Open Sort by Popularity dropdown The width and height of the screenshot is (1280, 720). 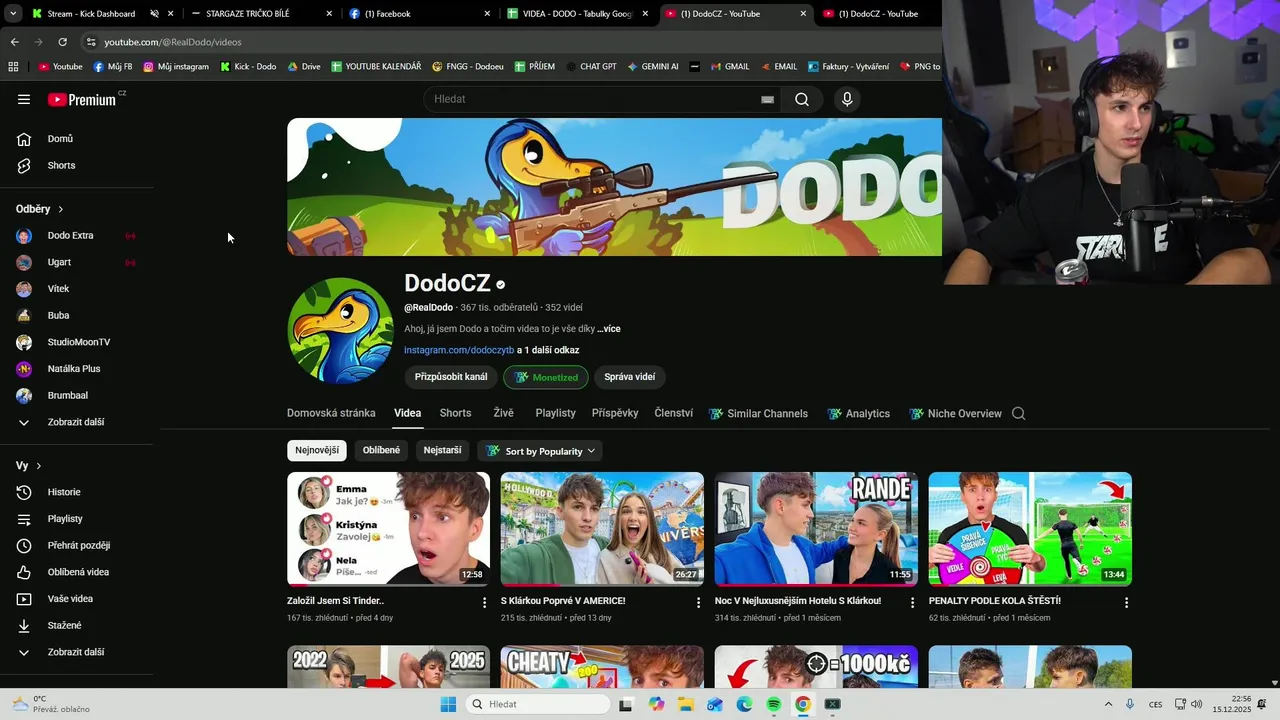coord(540,451)
